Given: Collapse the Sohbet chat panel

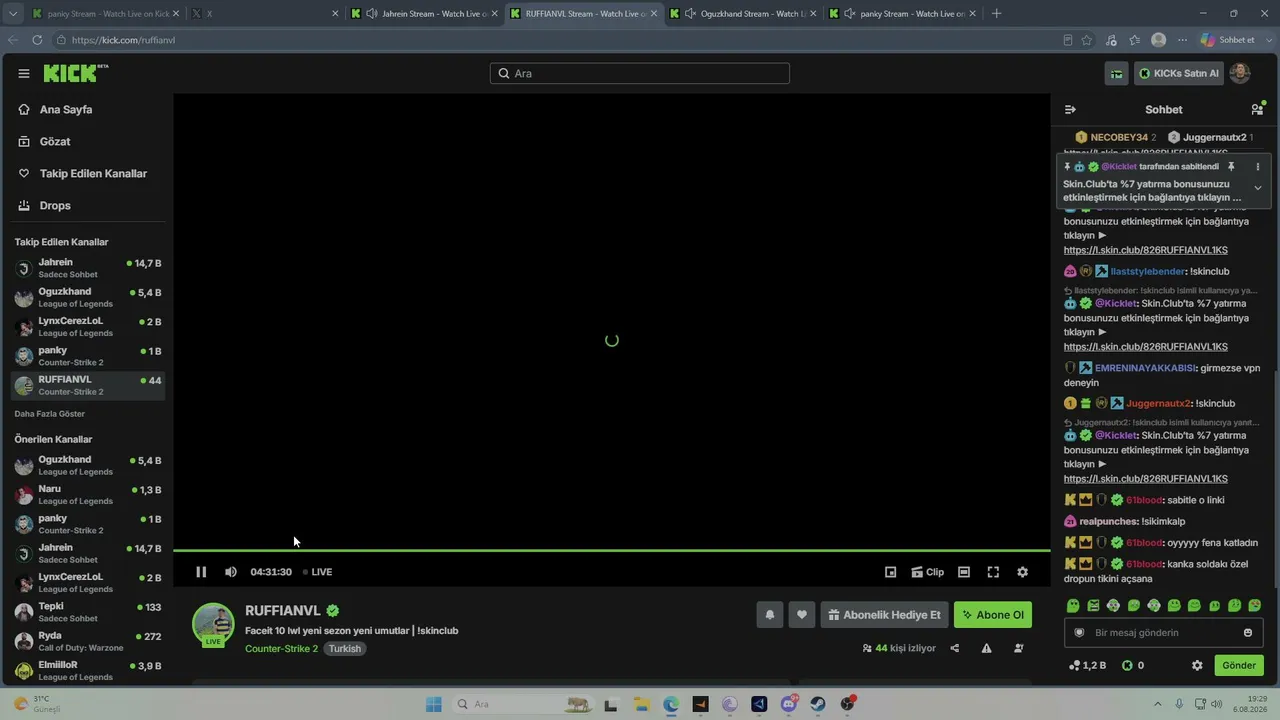Looking at the screenshot, I should [1070, 109].
